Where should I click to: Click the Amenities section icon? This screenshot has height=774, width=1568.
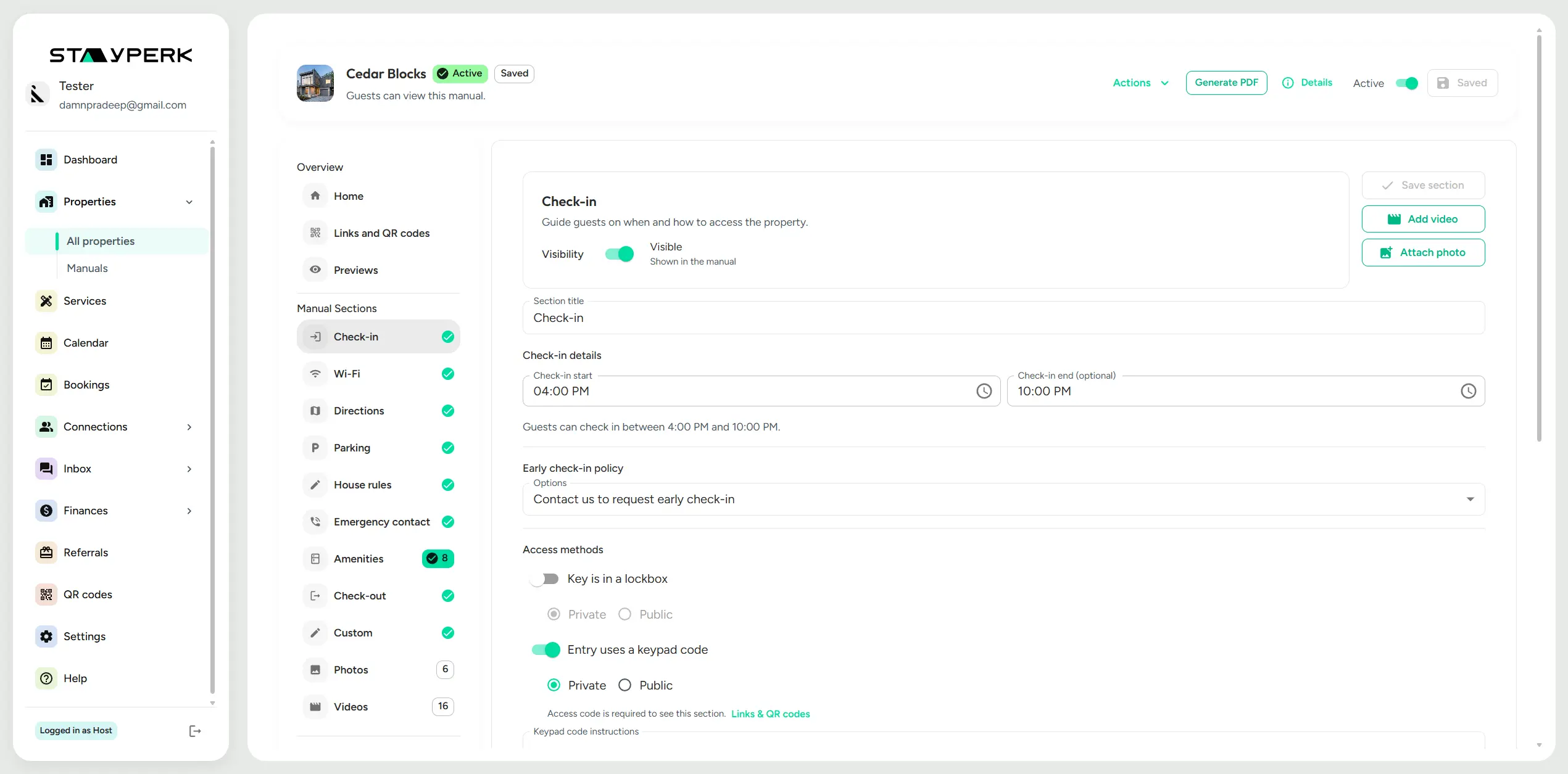click(x=315, y=559)
